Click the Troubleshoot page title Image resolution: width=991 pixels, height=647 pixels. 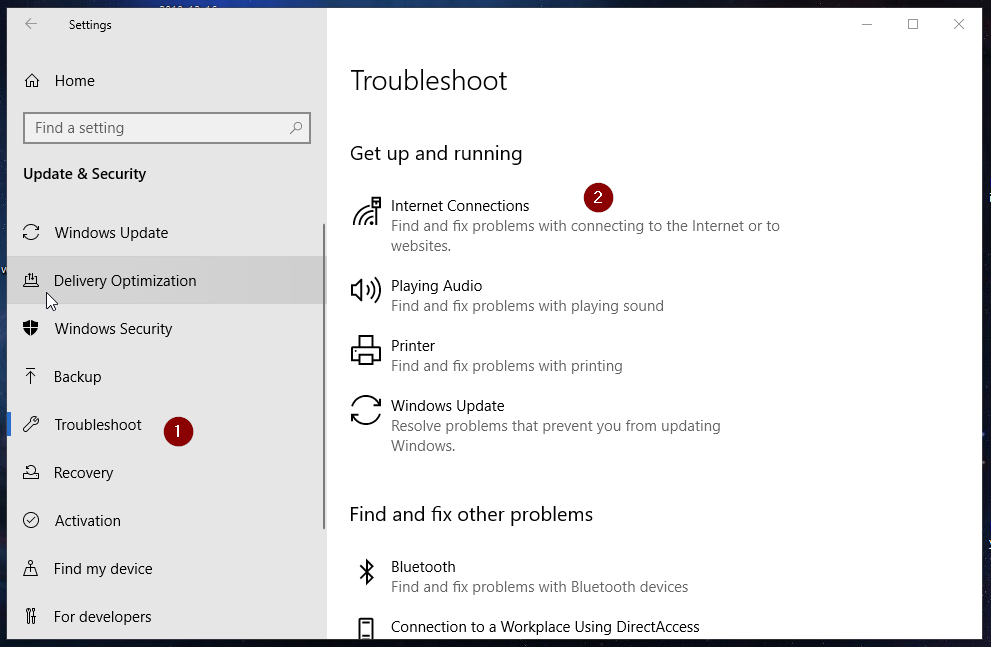point(429,81)
